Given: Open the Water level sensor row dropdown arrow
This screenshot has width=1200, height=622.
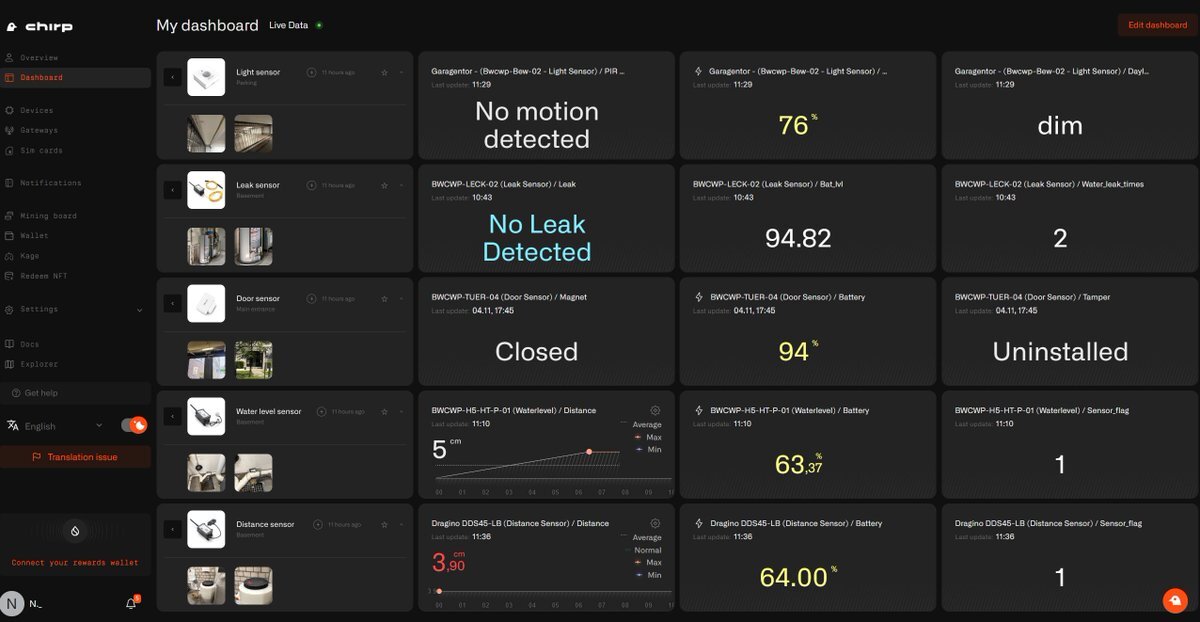Looking at the screenshot, I should pyautogui.click(x=401, y=411).
